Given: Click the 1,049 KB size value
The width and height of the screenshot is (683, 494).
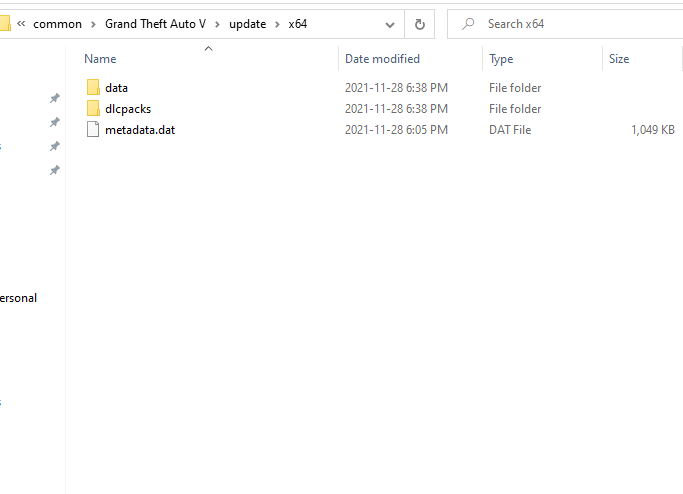Looking at the screenshot, I should tap(653, 130).
